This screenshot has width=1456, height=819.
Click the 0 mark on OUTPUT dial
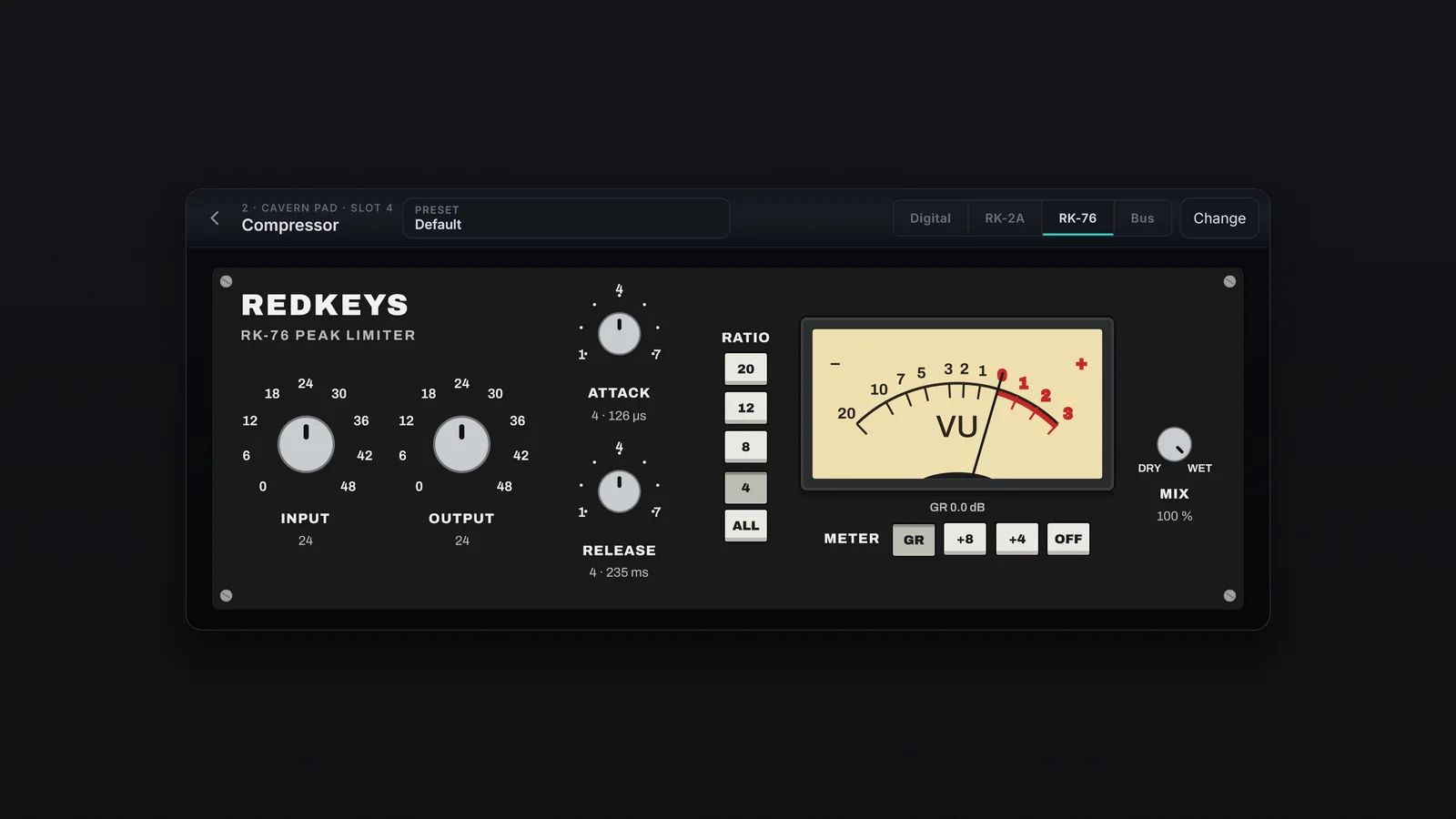tap(419, 487)
